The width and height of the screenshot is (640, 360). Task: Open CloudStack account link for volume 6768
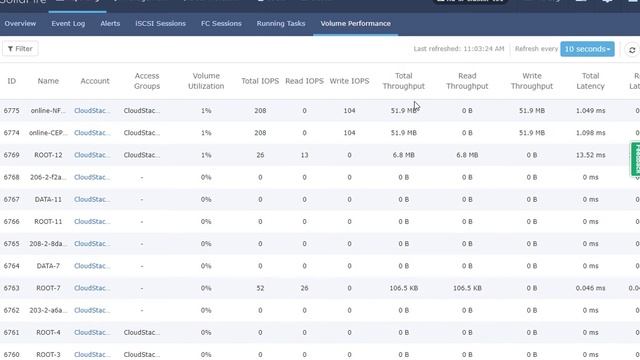coord(92,177)
